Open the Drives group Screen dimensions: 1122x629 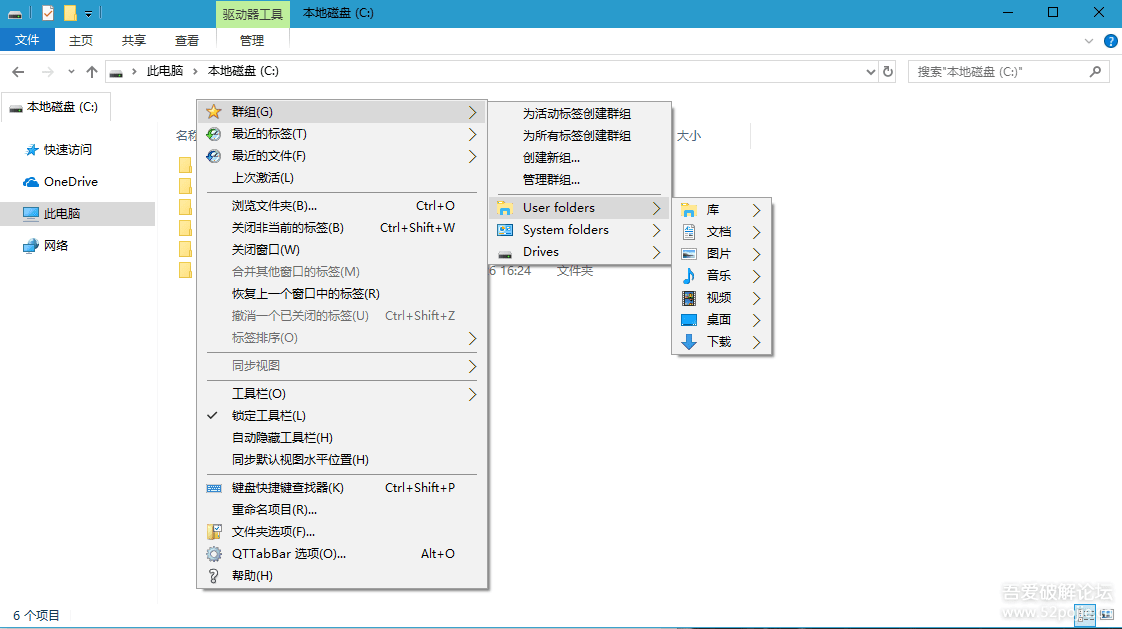pyautogui.click(x=580, y=252)
